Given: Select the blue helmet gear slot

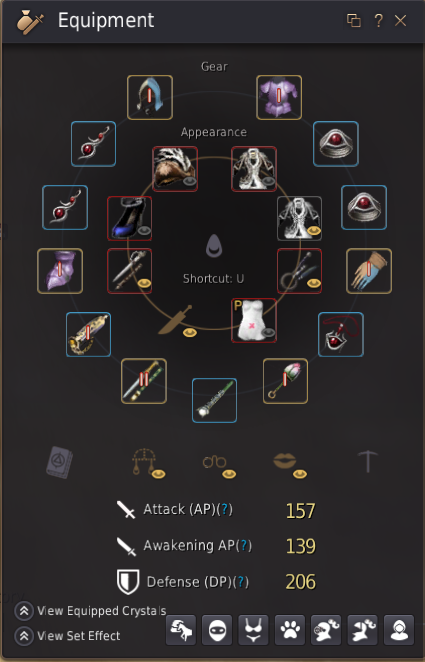Looking at the screenshot, I should click(x=150, y=98).
